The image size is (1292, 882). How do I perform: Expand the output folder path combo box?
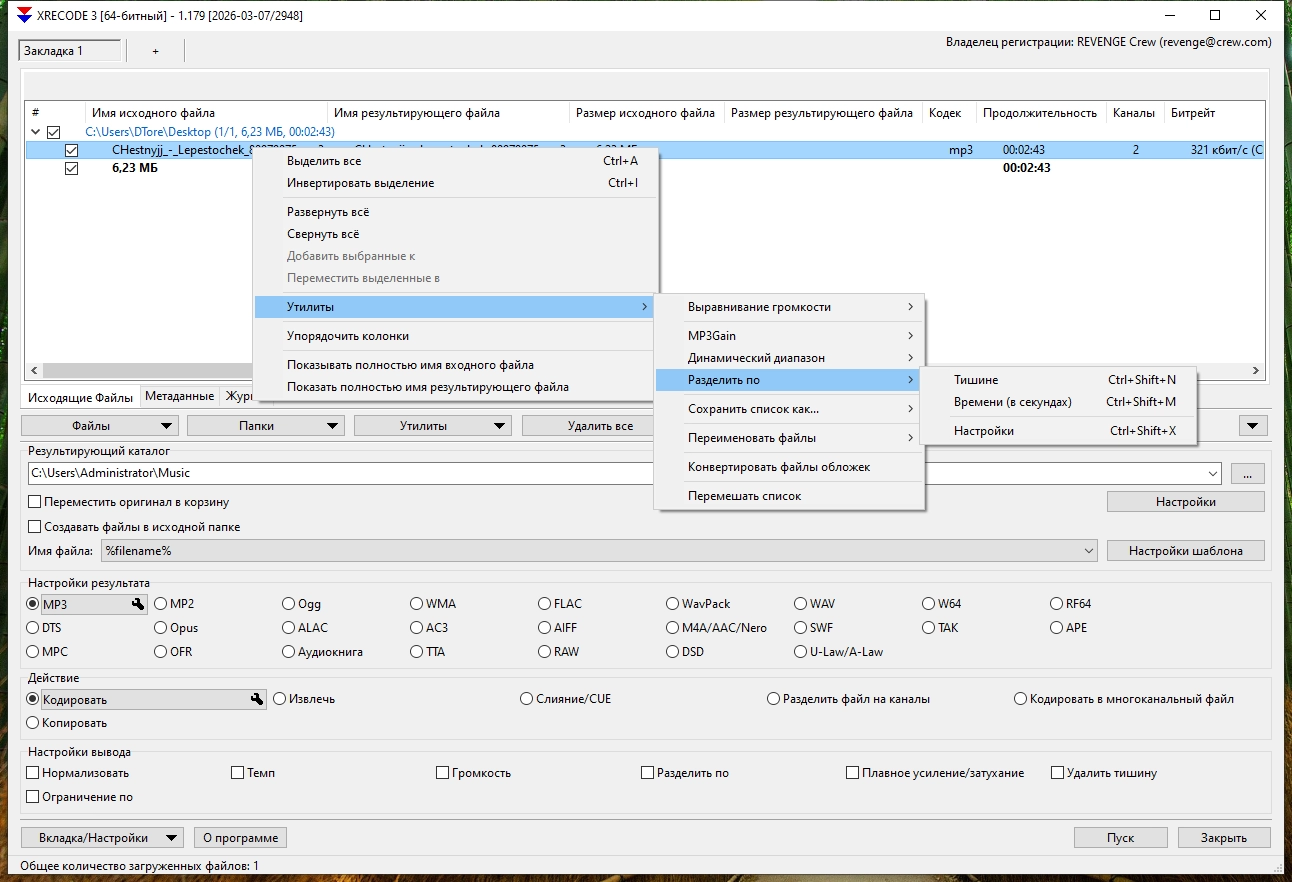tap(1213, 473)
